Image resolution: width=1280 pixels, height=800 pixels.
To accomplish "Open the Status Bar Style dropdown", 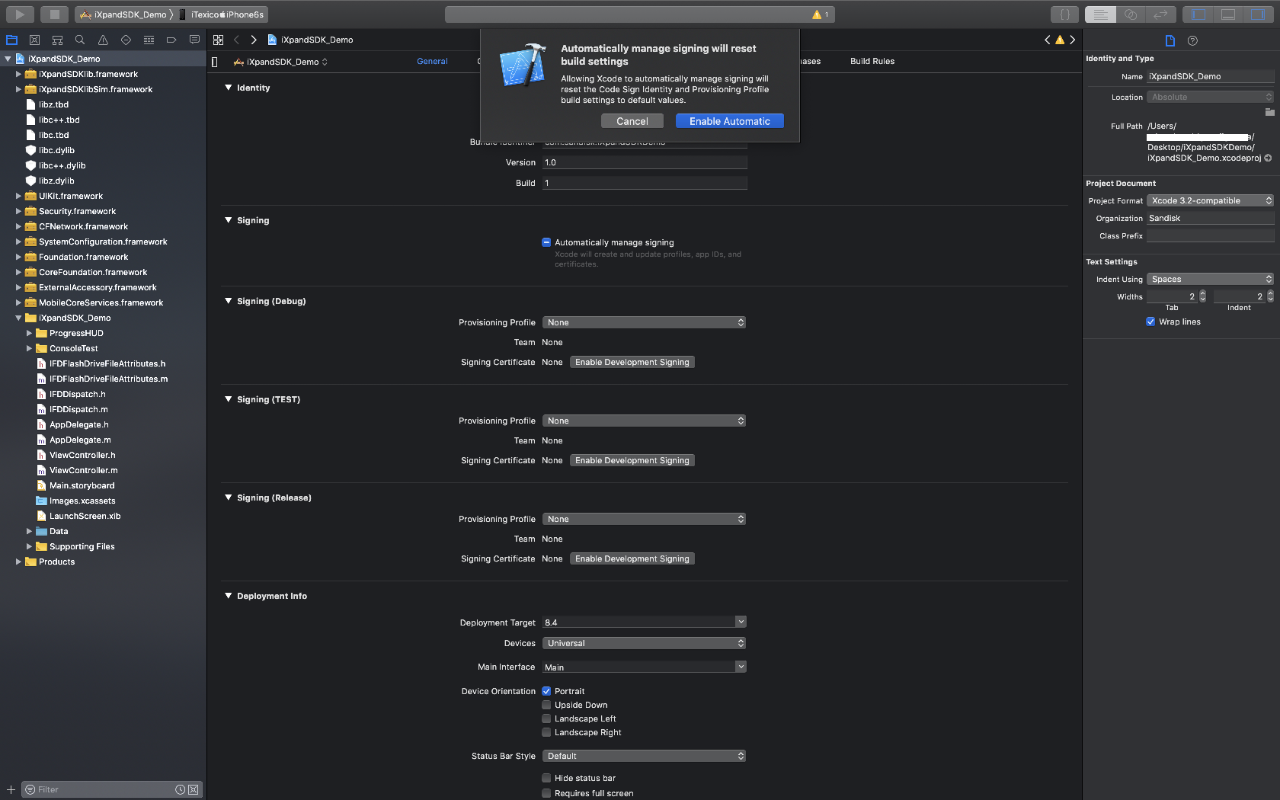I will (x=644, y=756).
